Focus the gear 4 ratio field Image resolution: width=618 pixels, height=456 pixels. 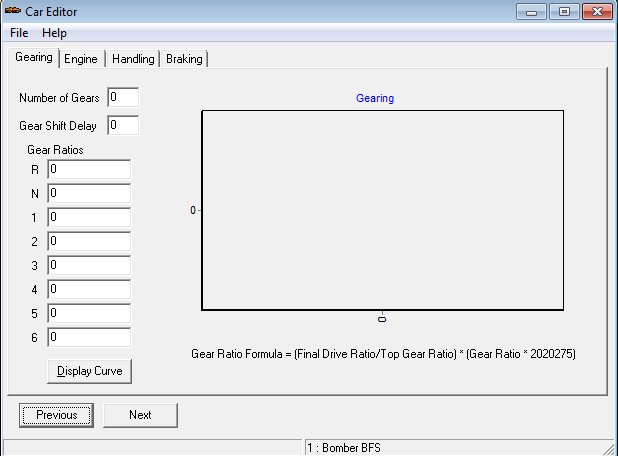pos(89,289)
